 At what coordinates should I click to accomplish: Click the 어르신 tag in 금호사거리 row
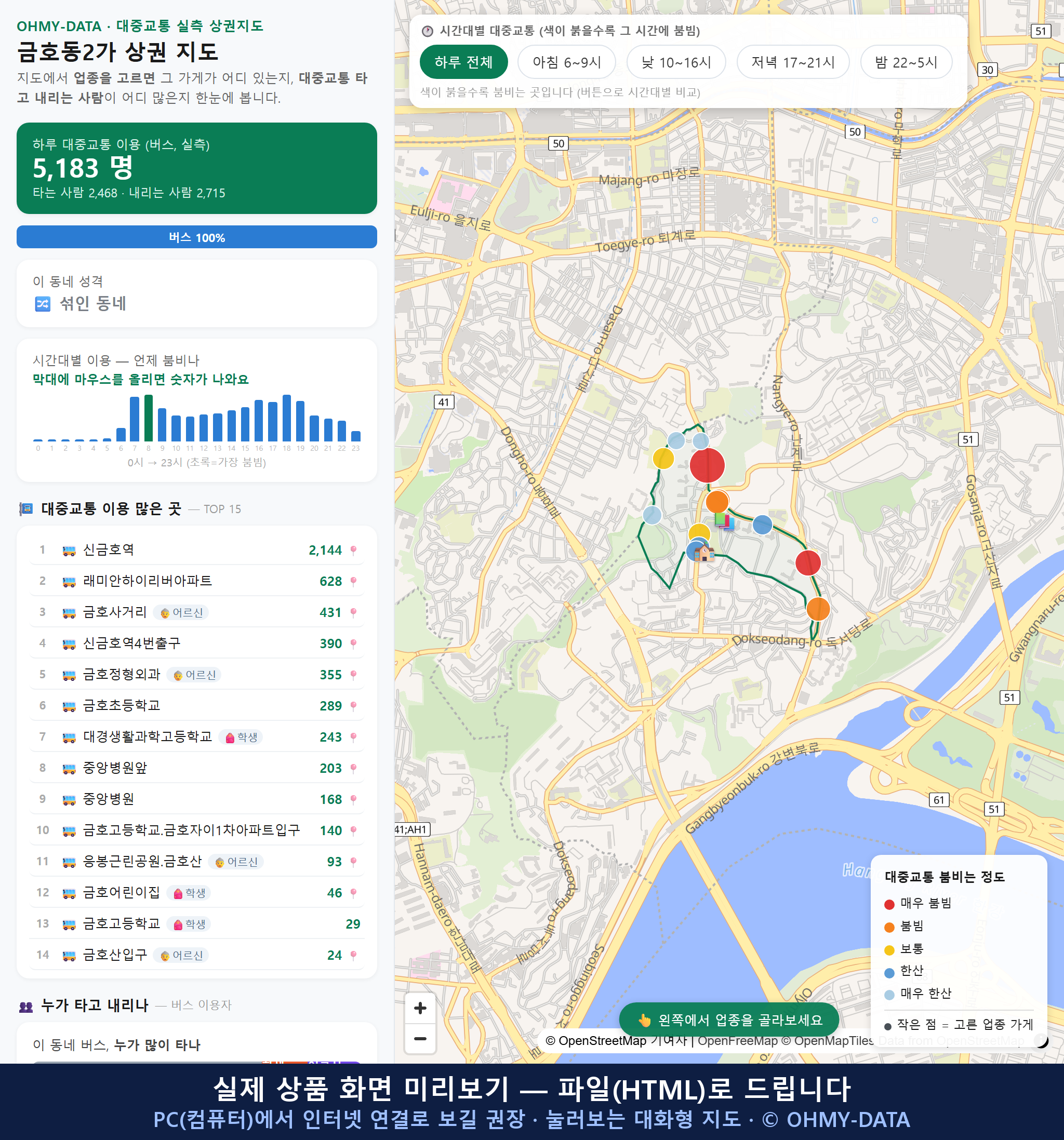[181, 613]
